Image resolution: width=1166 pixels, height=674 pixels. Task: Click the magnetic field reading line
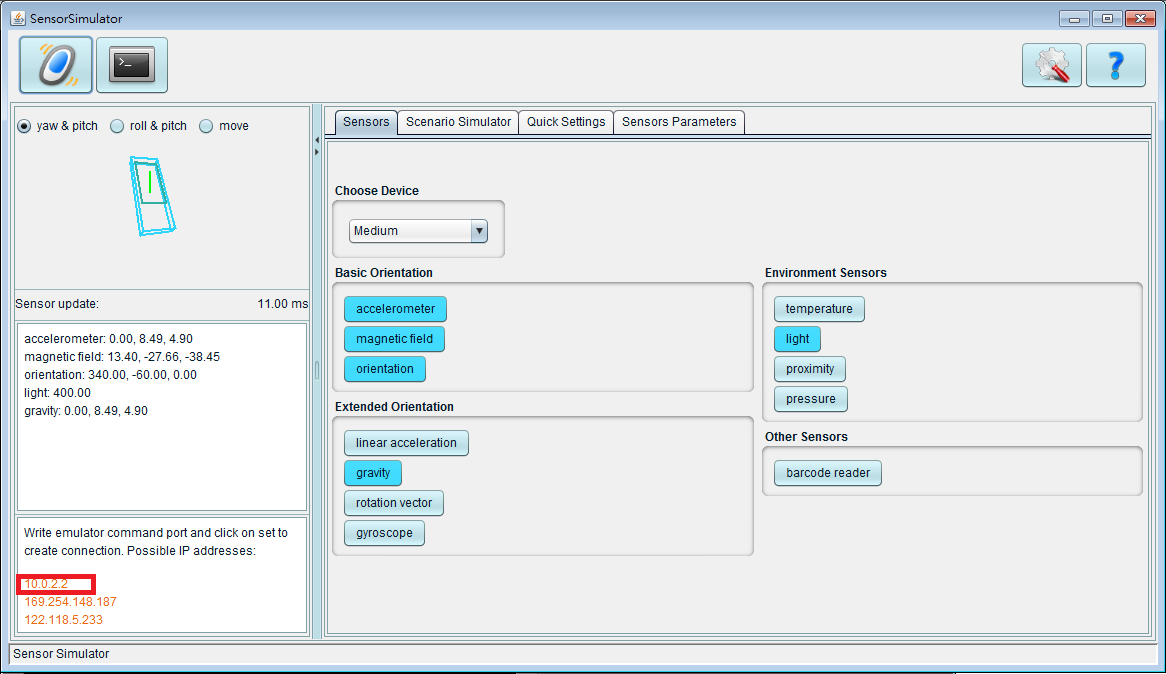(122, 356)
